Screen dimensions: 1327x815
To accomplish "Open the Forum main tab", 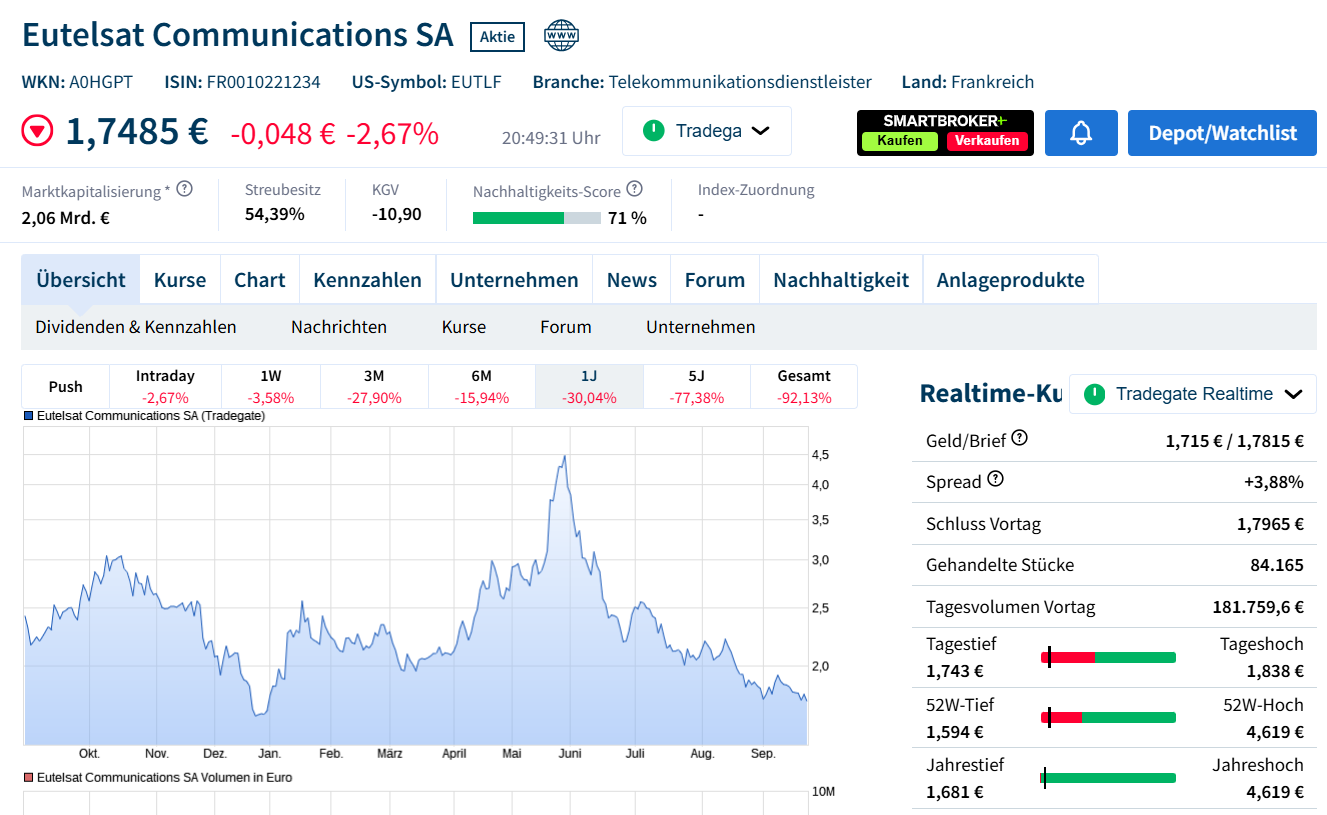I will (x=715, y=280).
